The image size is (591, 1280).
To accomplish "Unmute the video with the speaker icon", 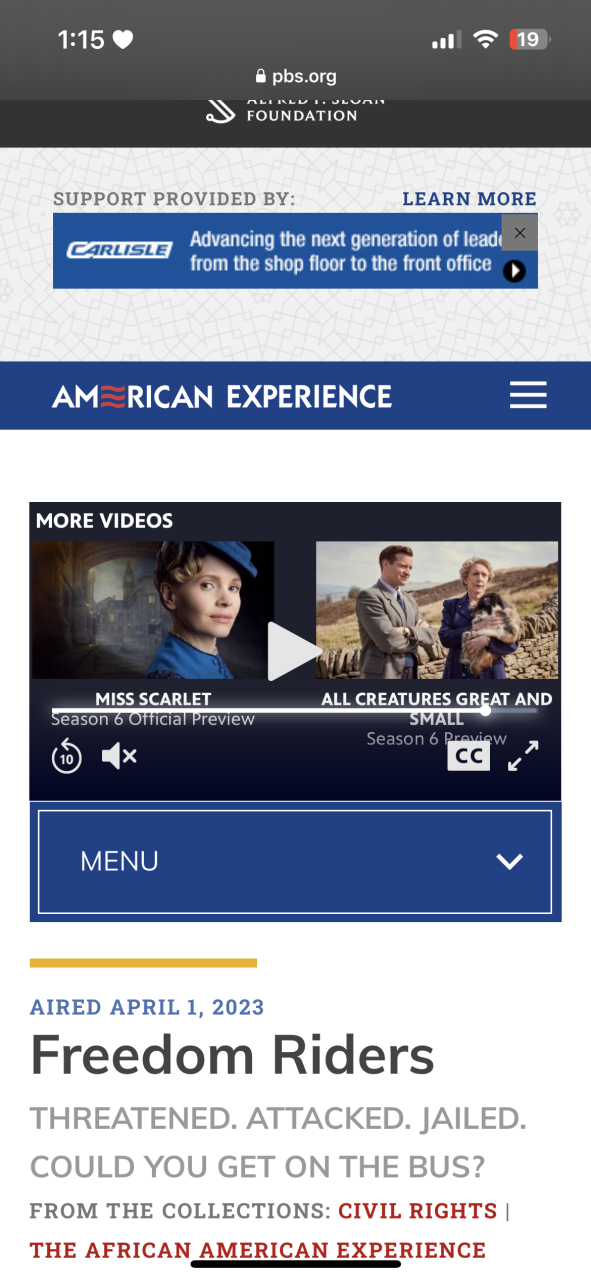I will point(119,757).
